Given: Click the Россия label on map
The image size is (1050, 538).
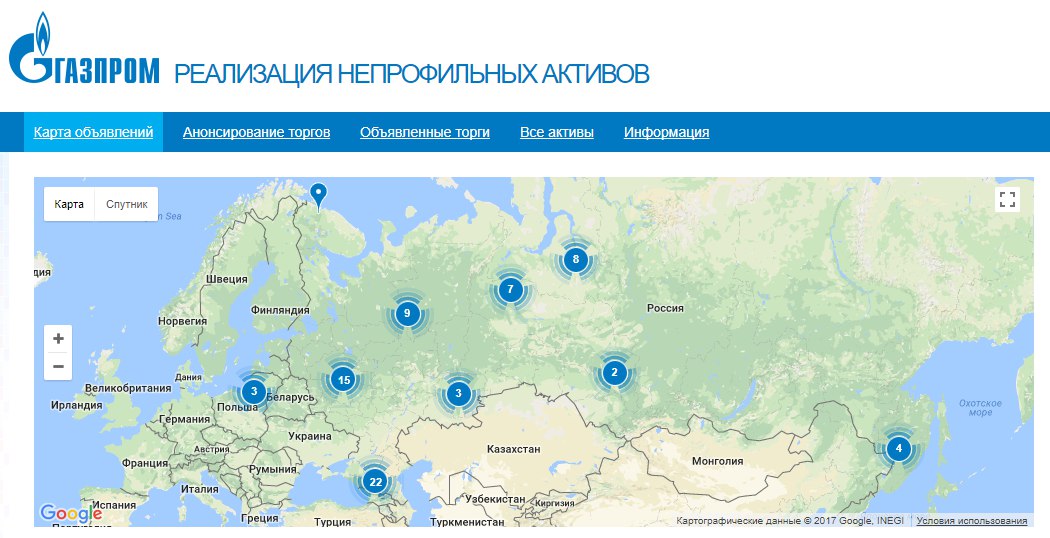Looking at the screenshot, I should click(665, 308).
